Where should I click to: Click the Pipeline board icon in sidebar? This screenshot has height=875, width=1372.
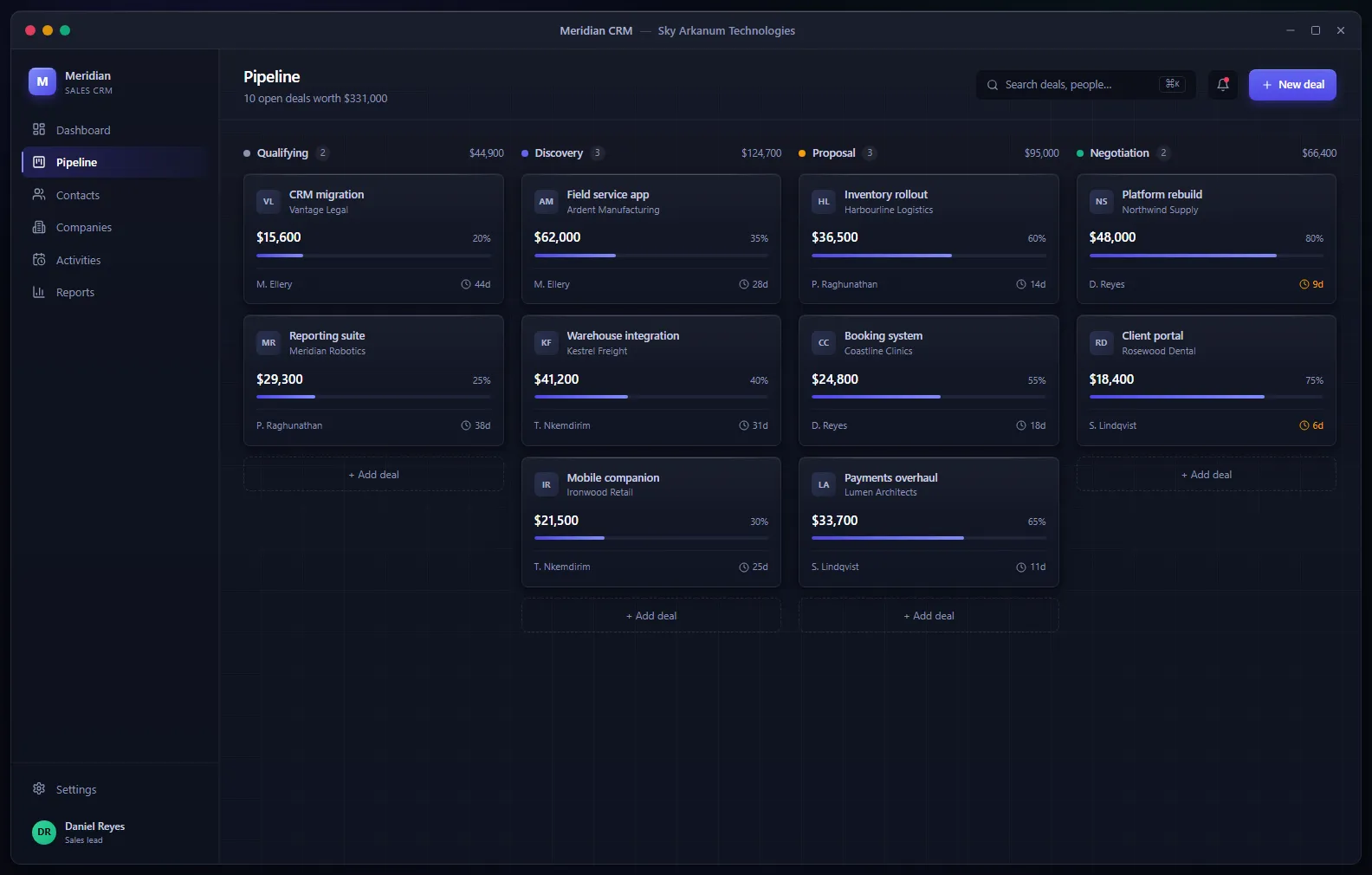(x=39, y=162)
